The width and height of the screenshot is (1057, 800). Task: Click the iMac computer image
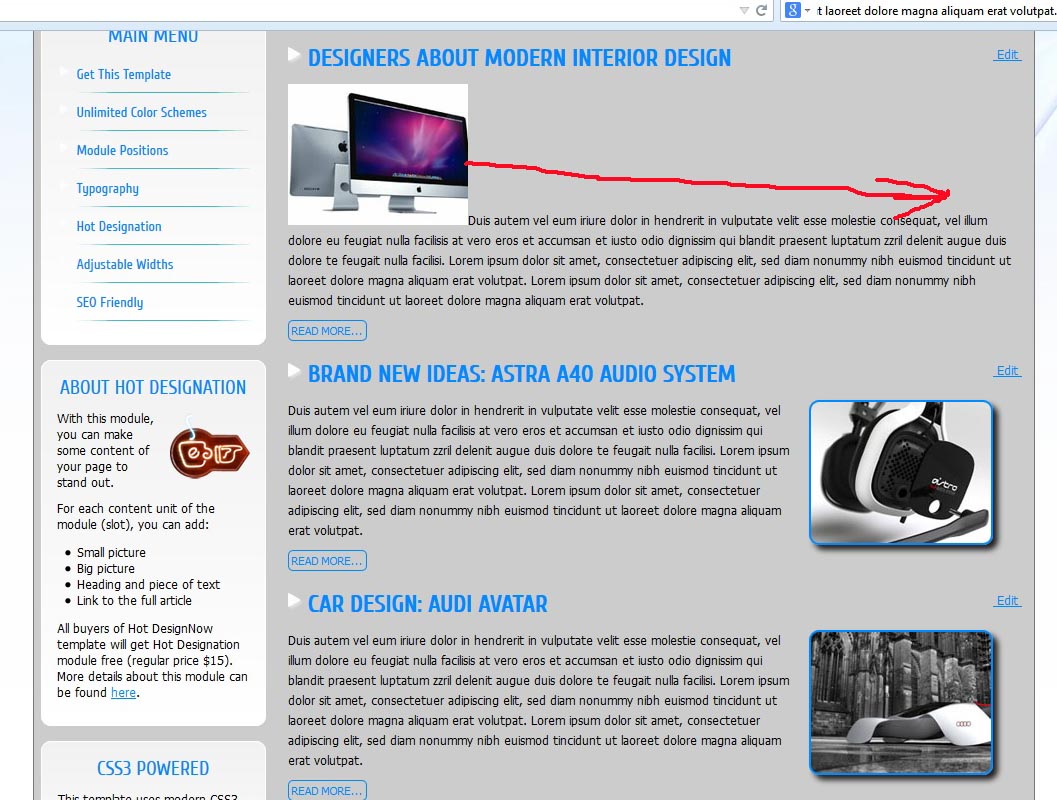378,154
